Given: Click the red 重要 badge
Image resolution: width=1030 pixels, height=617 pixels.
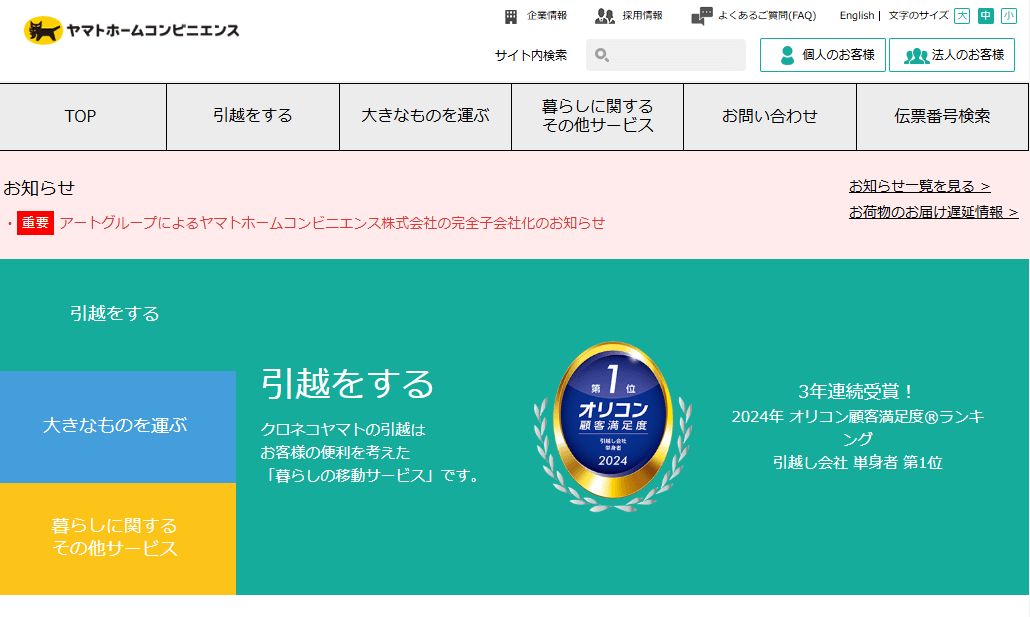Looking at the screenshot, I should [x=35, y=223].
